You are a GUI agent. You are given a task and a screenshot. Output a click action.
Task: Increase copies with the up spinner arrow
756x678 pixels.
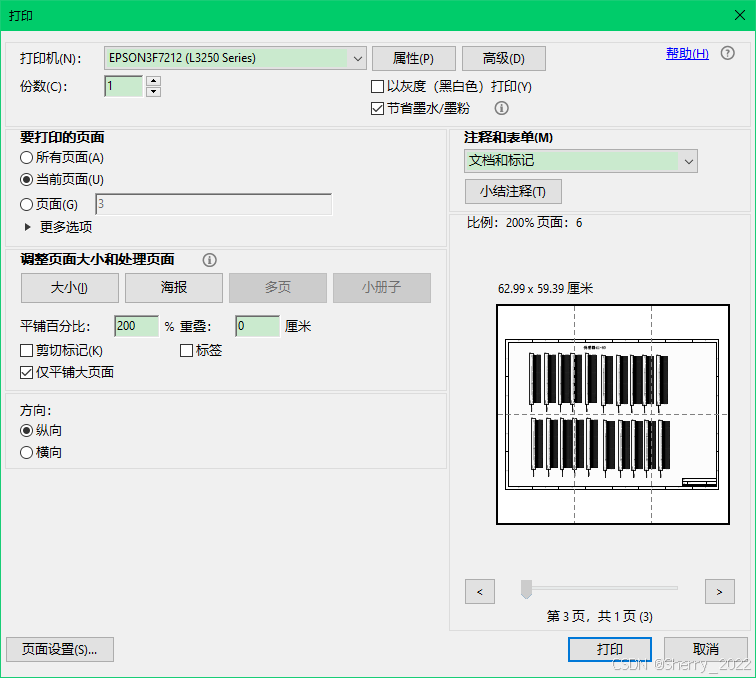pyautogui.click(x=153, y=81)
